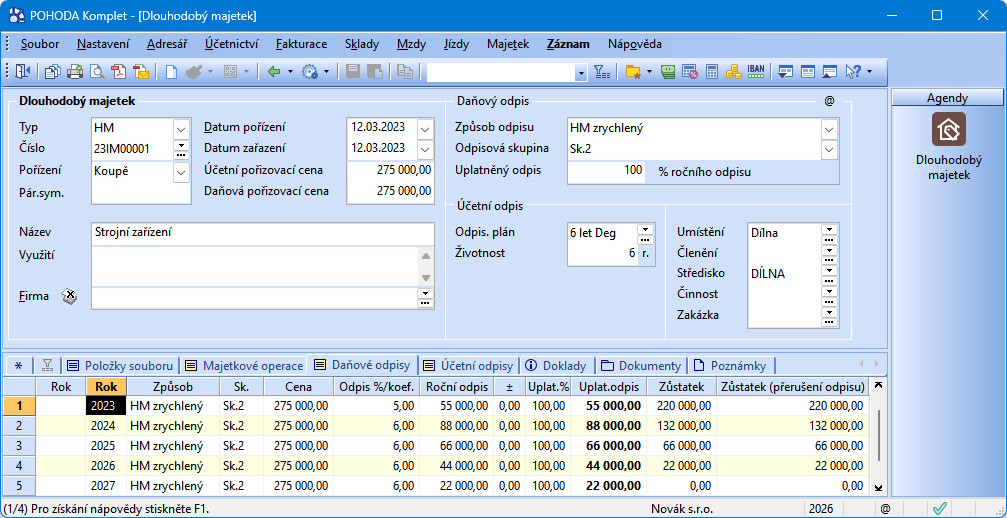Open the Dlouhodobý majetek agenda icon

click(x=948, y=129)
